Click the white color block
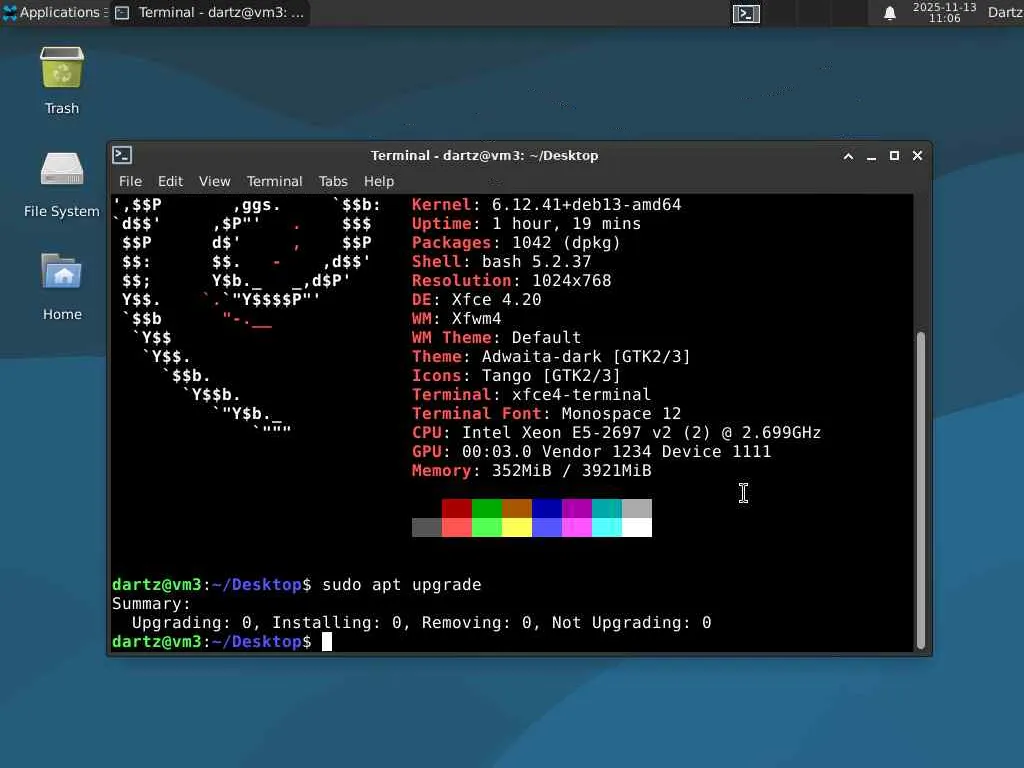1024x768 pixels. point(637,527)
